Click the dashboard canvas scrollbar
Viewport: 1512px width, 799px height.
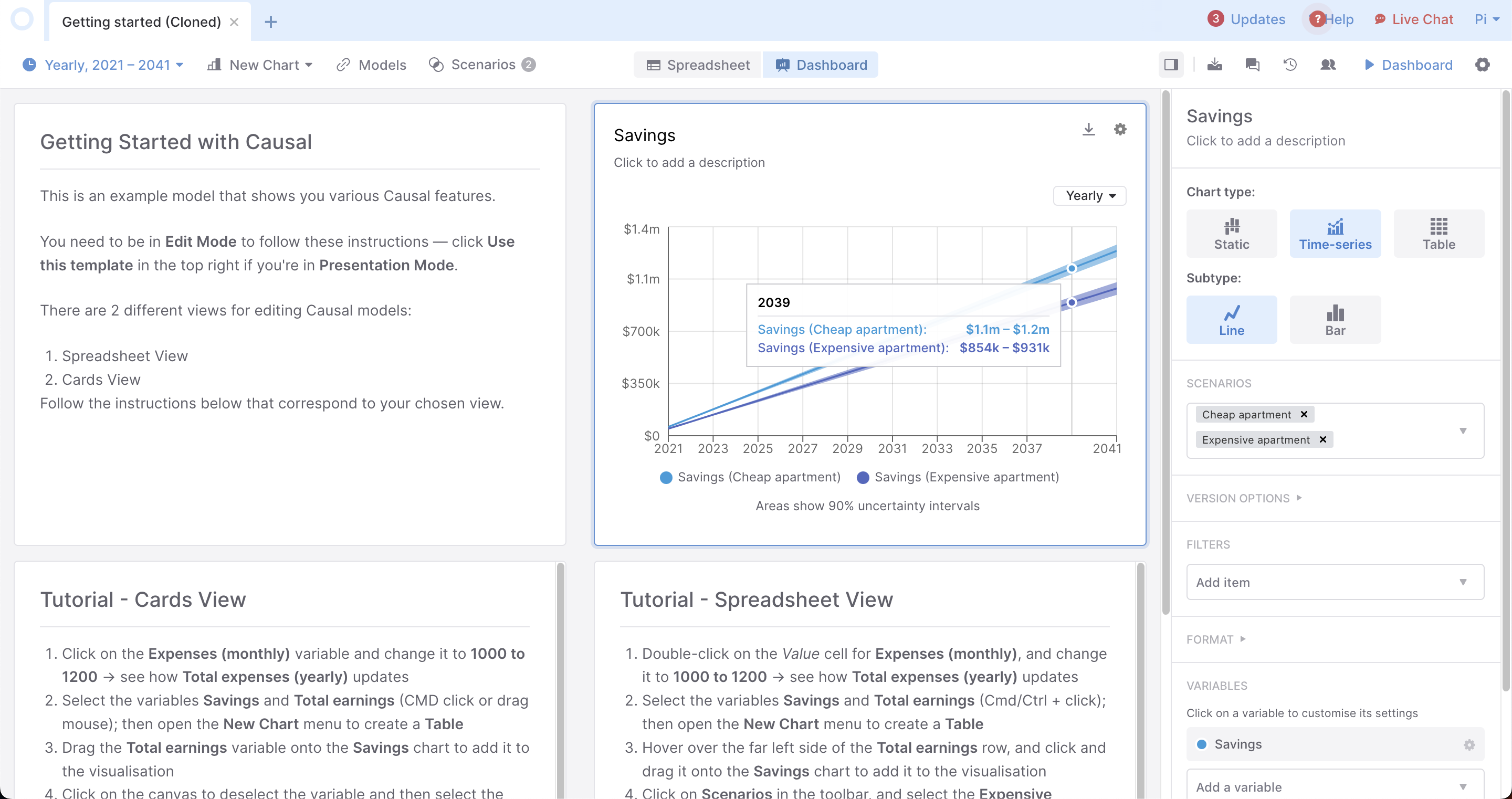point(1165,352)
